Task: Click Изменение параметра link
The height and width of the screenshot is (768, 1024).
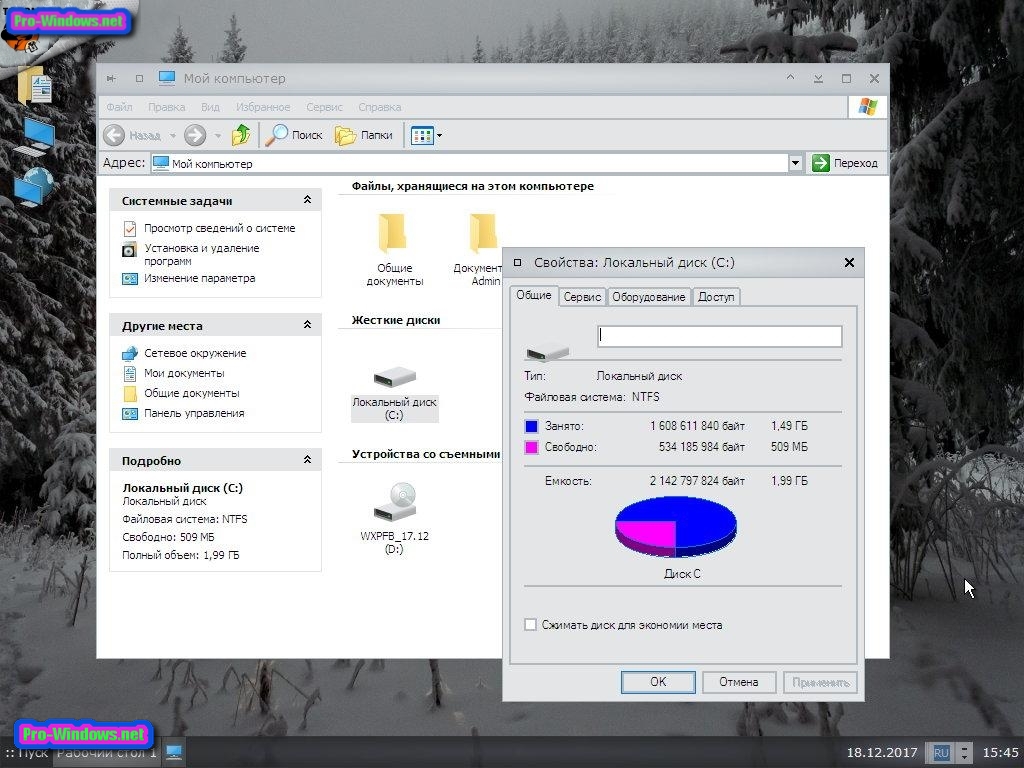Action: 199,278
